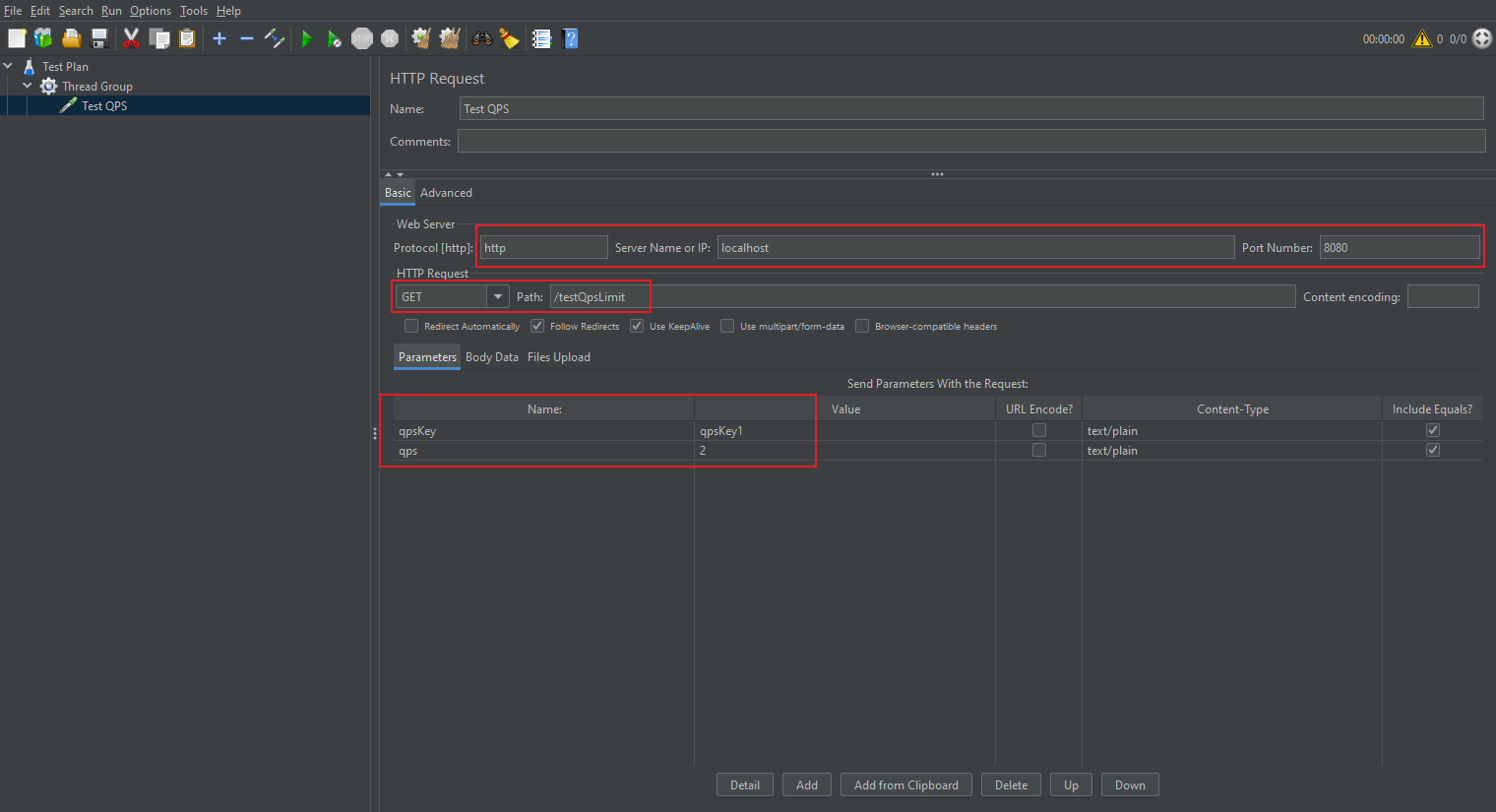
Task: Select the Basic tab
Action: tap(398, 193)
